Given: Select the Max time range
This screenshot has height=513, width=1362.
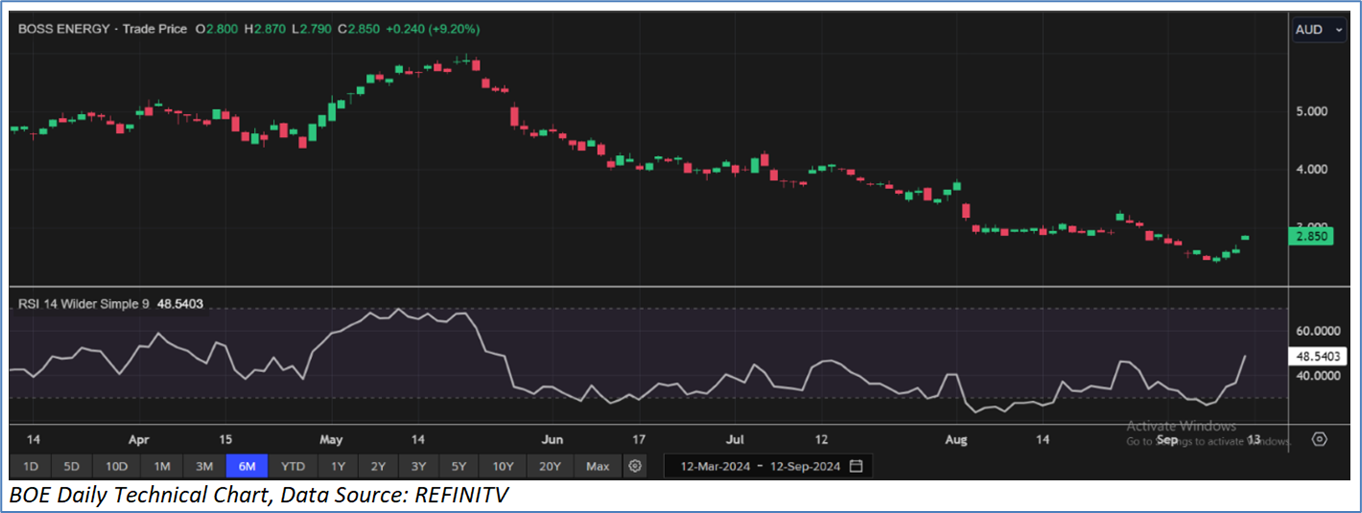Looking at the screenshot, I should coord(598,466).
